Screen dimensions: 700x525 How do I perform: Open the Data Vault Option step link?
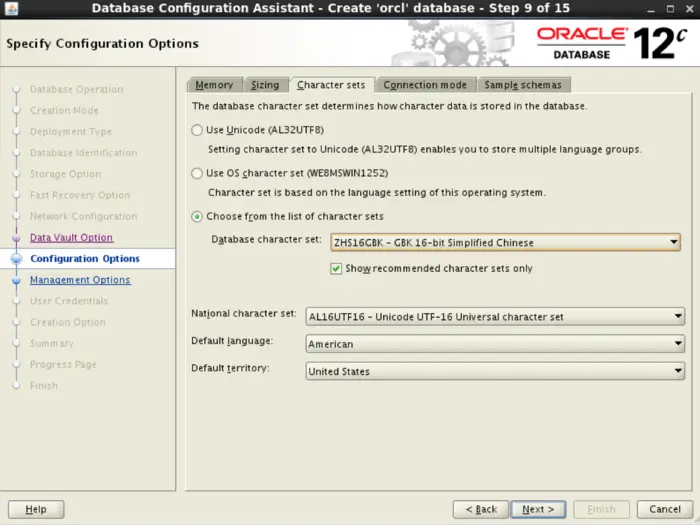[x=71, y=238]
